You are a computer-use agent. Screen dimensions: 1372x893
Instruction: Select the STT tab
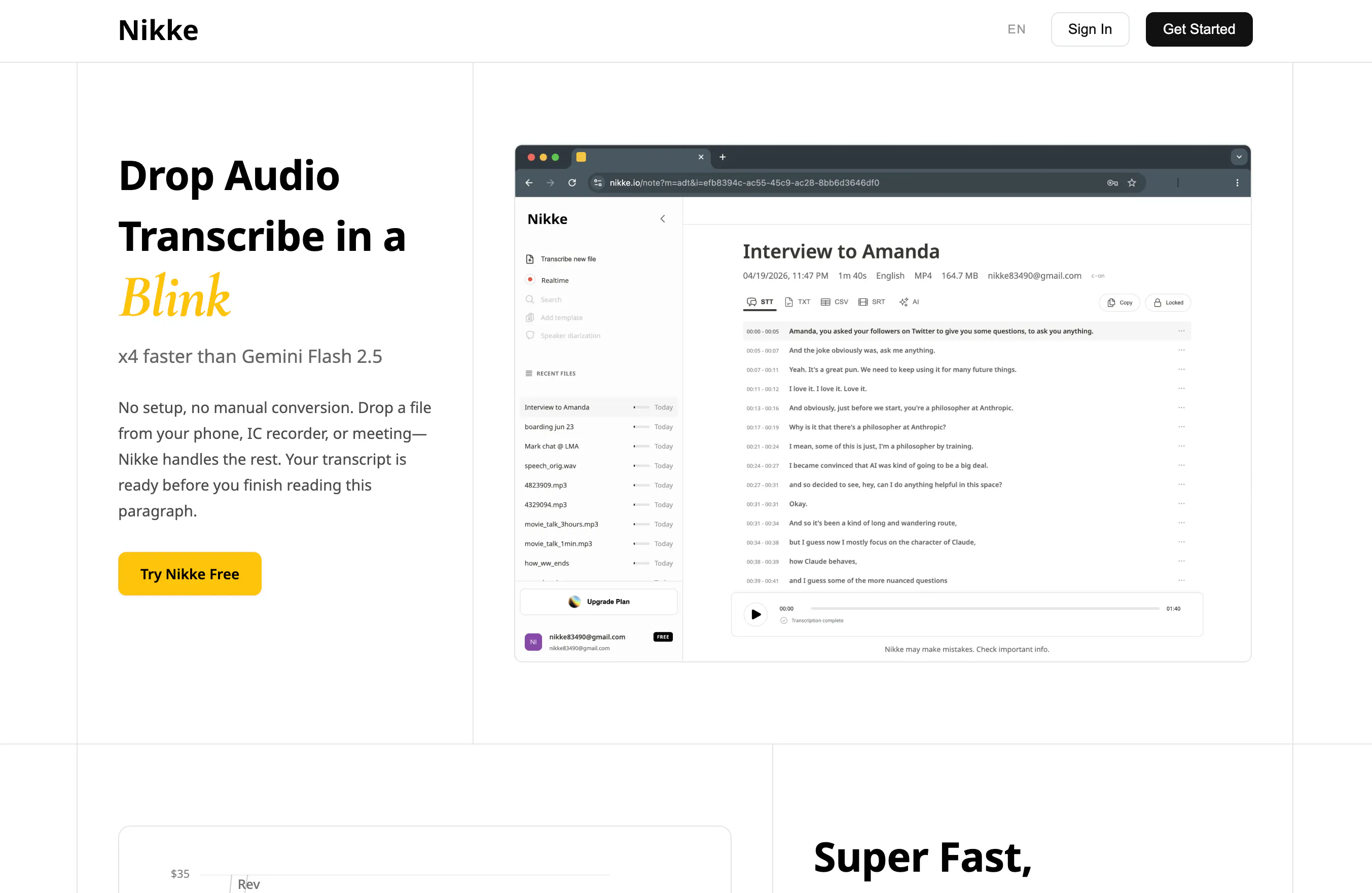point(760,302)
